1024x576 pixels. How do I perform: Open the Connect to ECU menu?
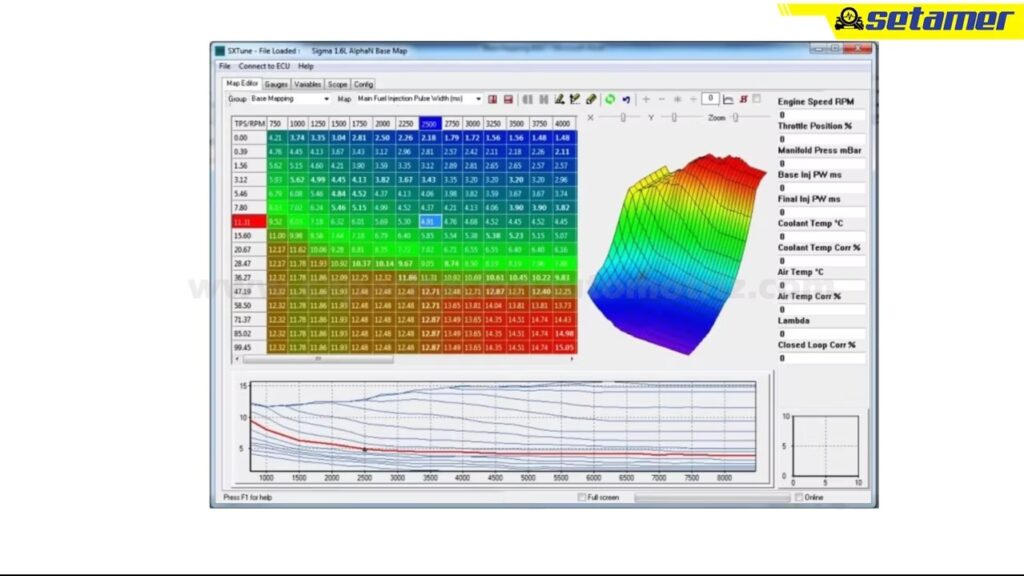coord(265,66)
